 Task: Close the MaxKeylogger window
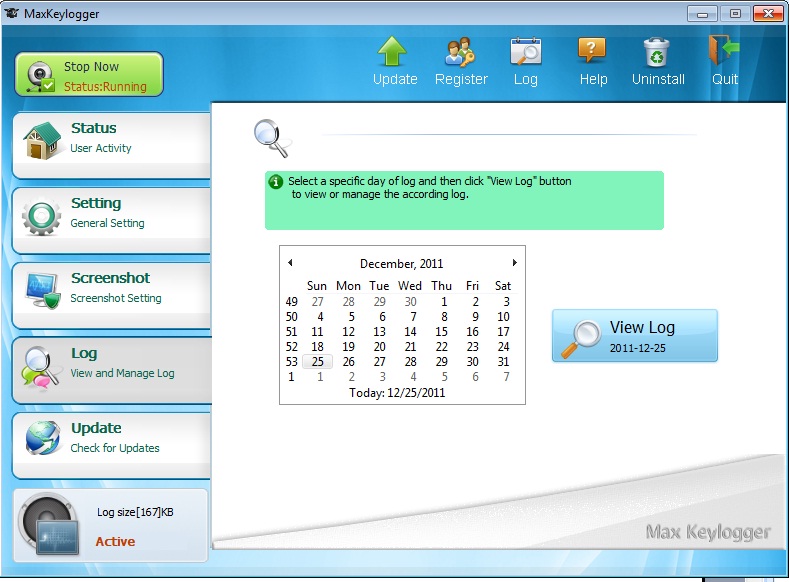(768, 14)
